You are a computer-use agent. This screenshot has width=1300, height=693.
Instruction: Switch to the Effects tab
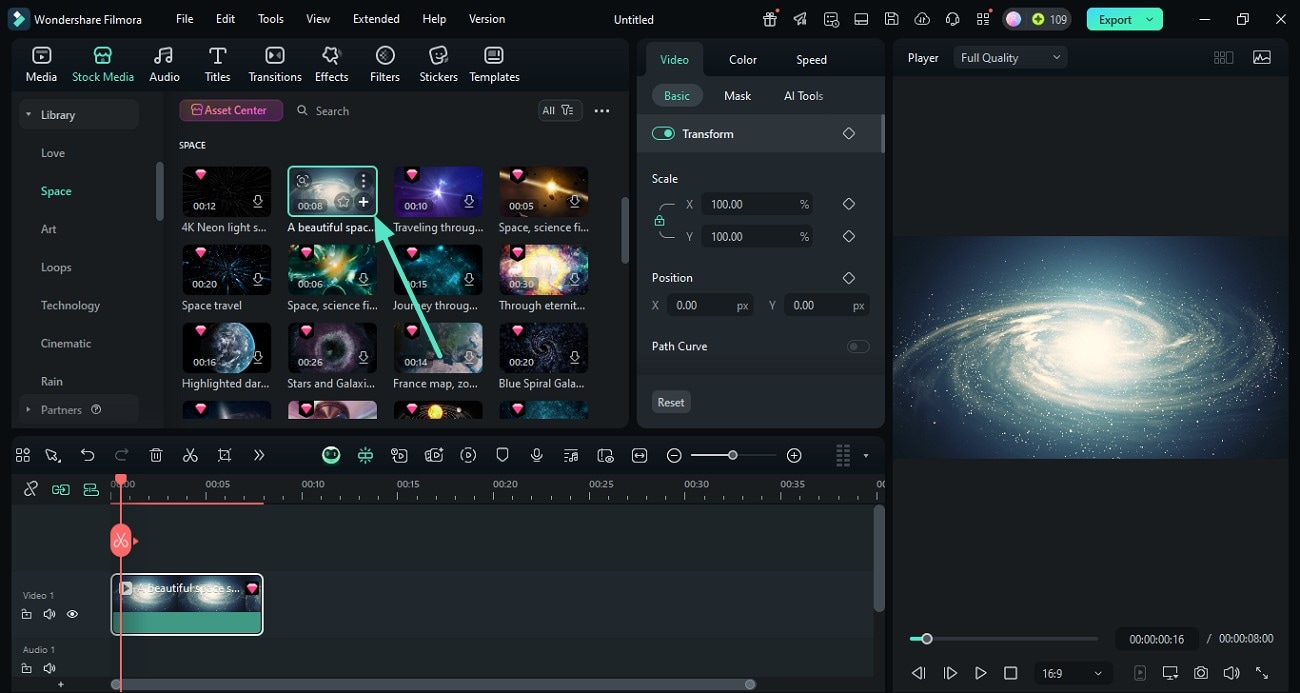[331, 64]
